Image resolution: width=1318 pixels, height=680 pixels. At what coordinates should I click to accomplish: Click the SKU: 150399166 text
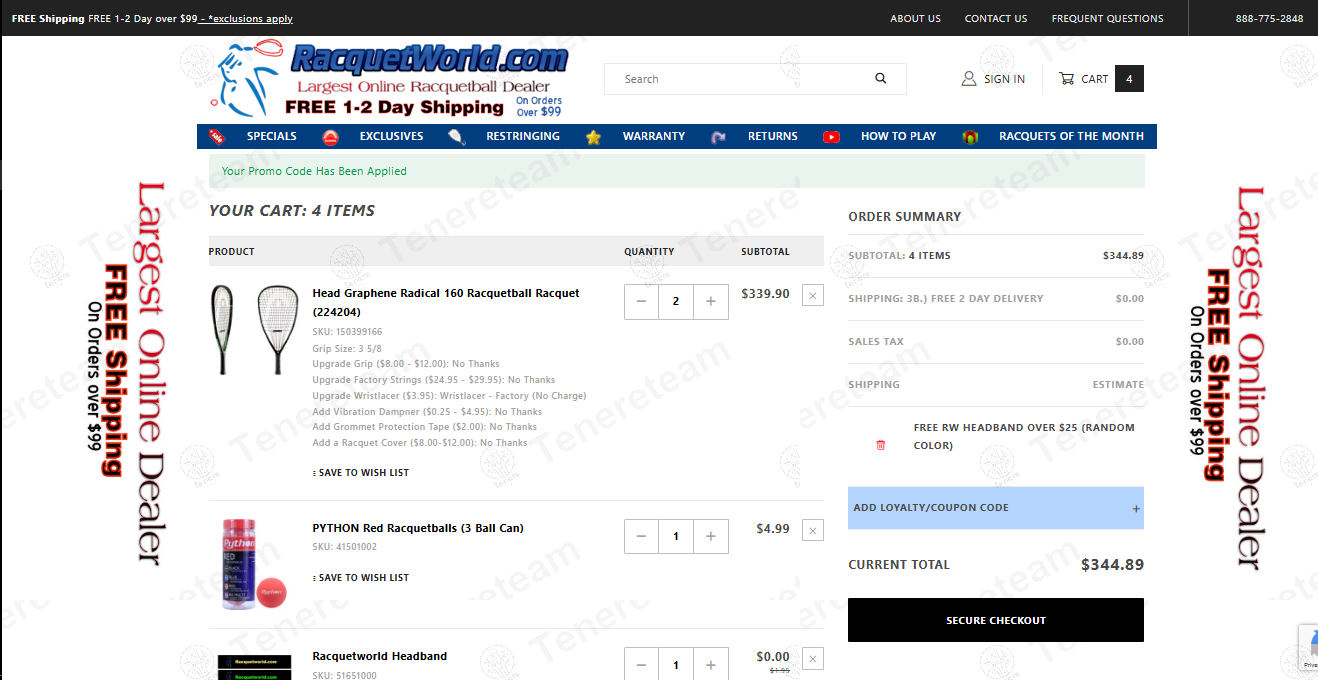point(347,332)
